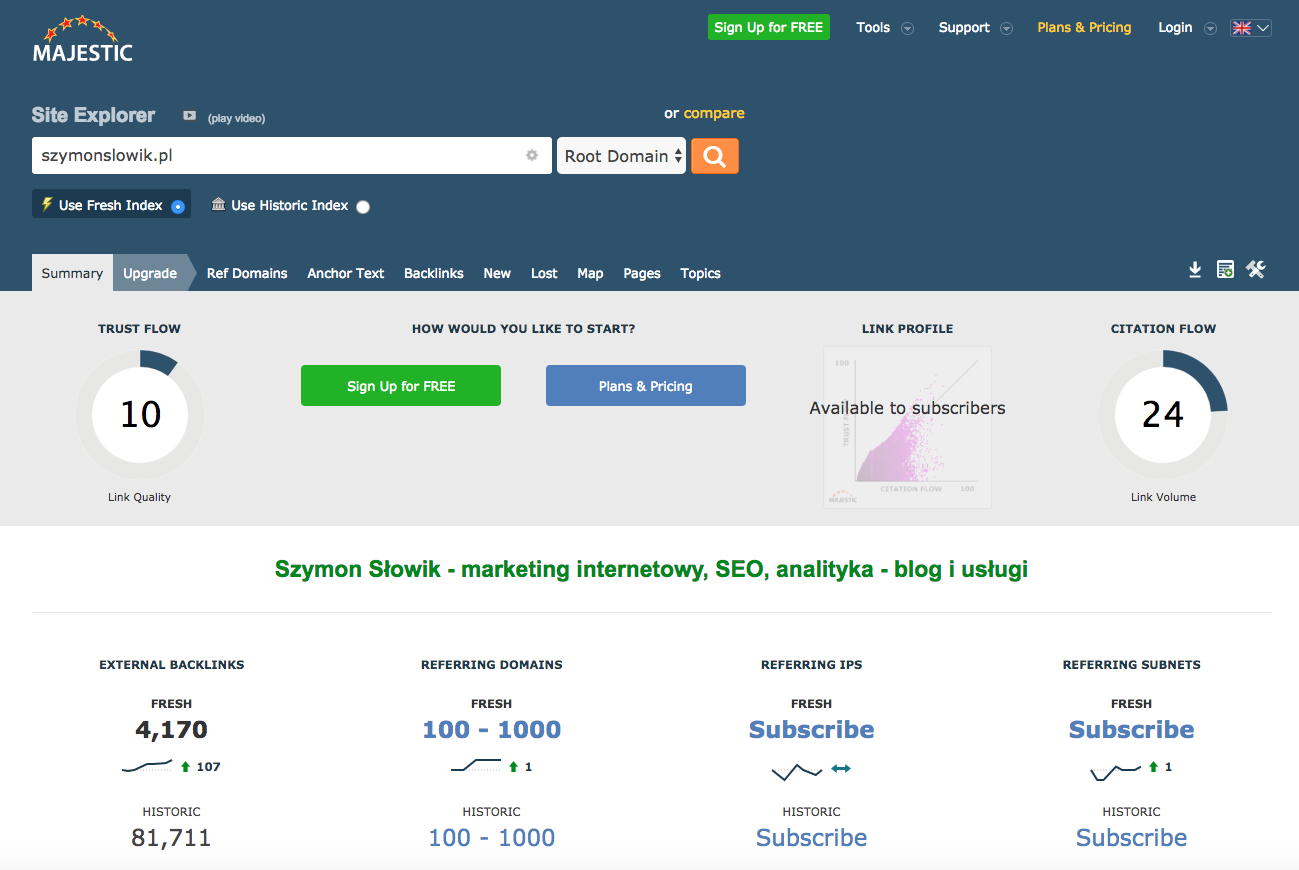Viewport: 1299px width, 870px height.
Task: Switch to the Summary tab
Action: point(72,273)
